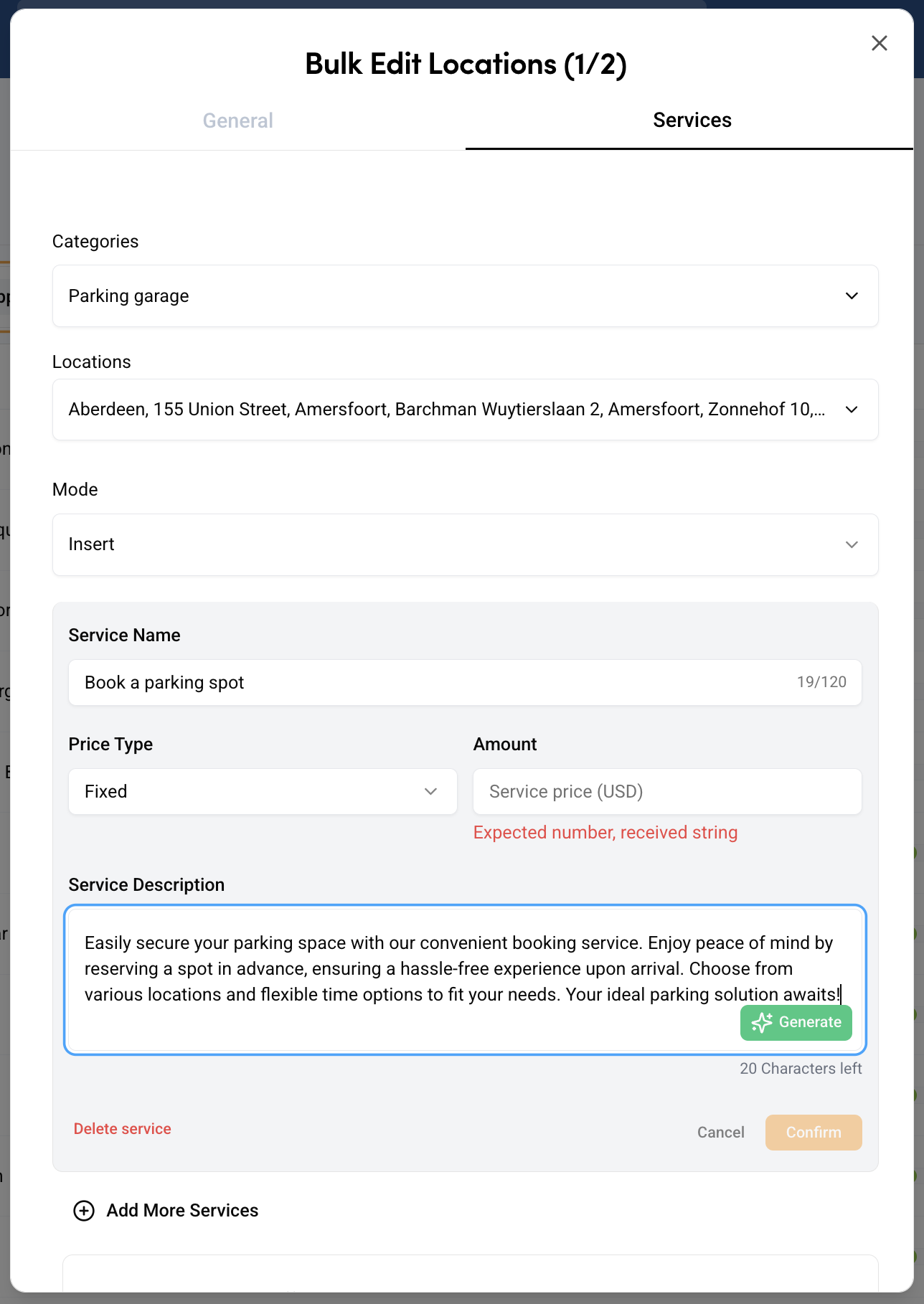
Task: Focus the Service Name input field
Action: click(x=465, y=682)
